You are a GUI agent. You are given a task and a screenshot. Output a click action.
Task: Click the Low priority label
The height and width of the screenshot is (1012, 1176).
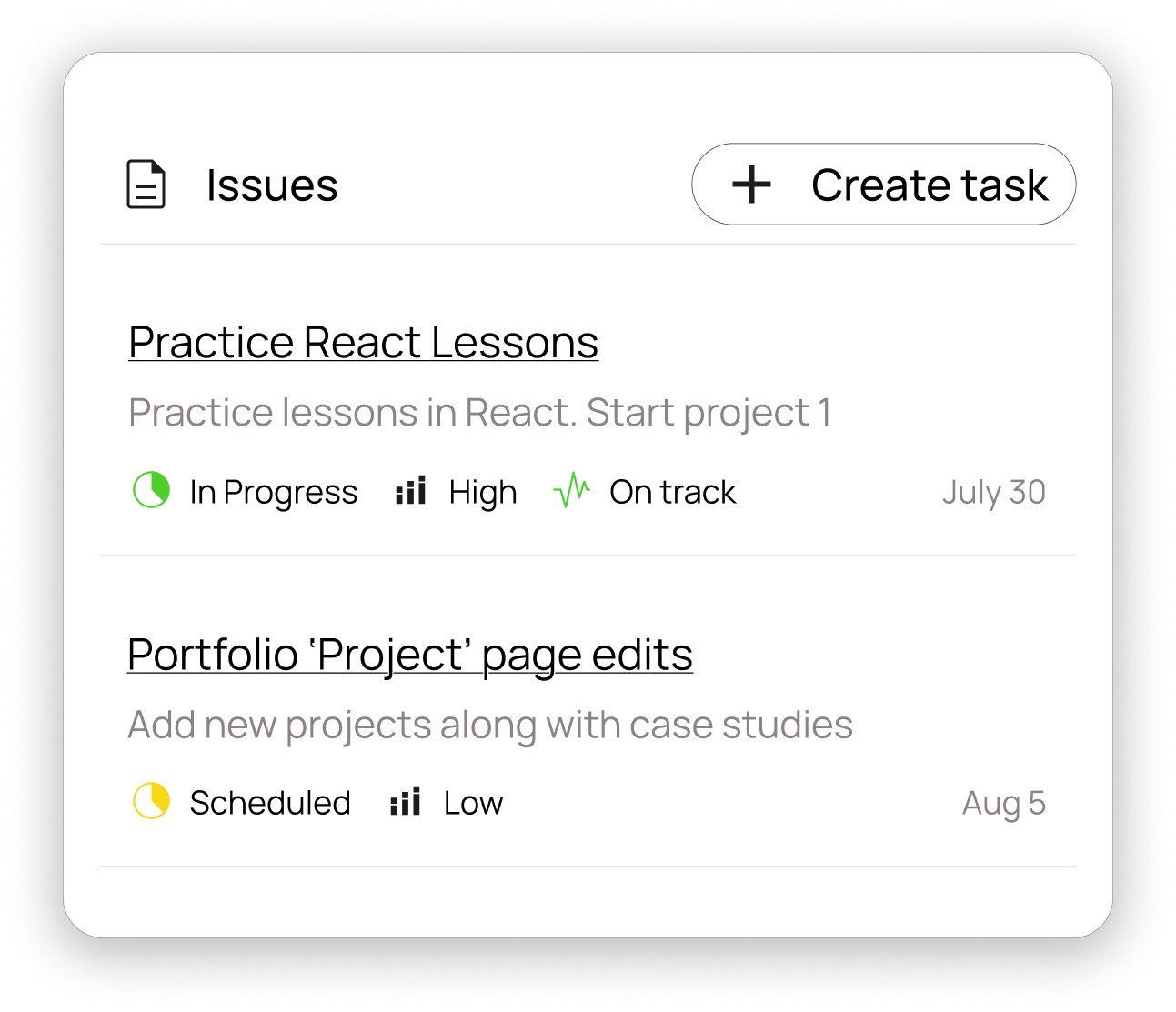(x=473, y=803)
